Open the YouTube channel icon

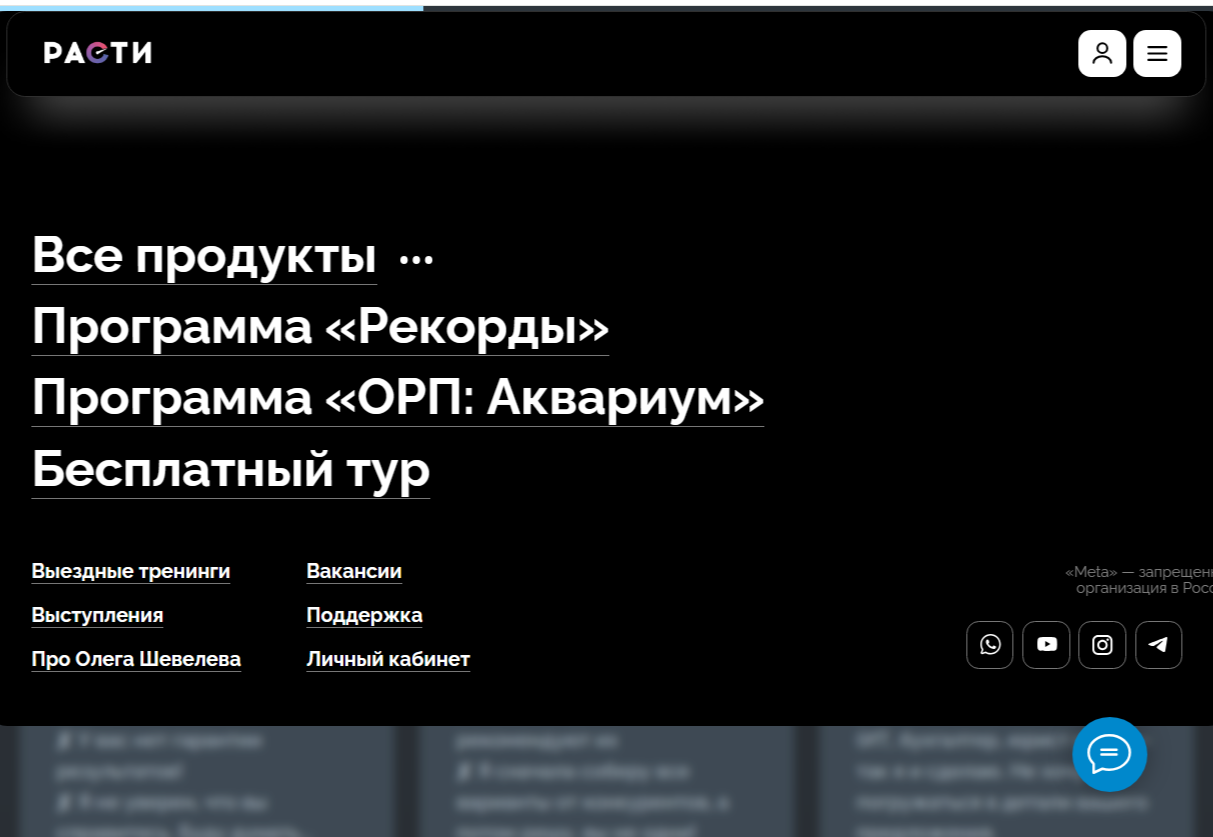tap(1046, 645)
